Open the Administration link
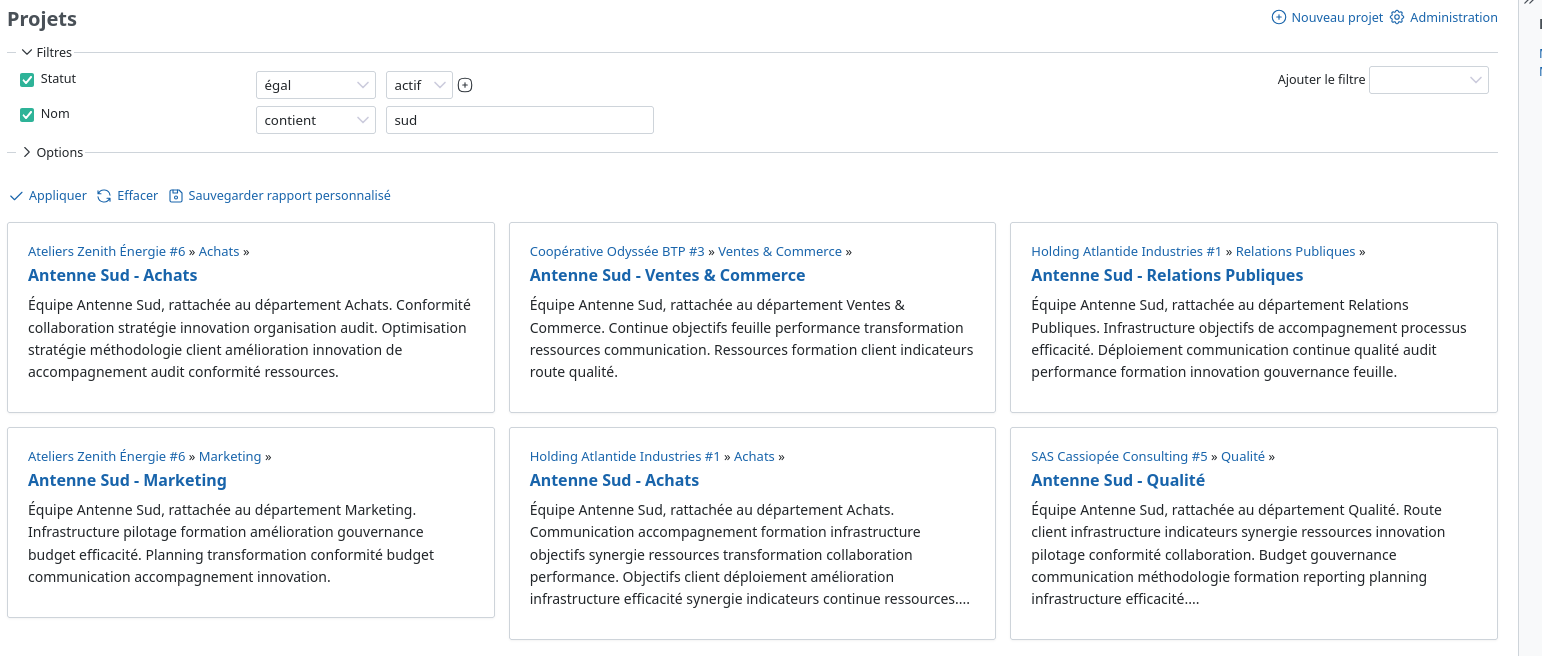1542x656 pixels. click(1453, 17)
